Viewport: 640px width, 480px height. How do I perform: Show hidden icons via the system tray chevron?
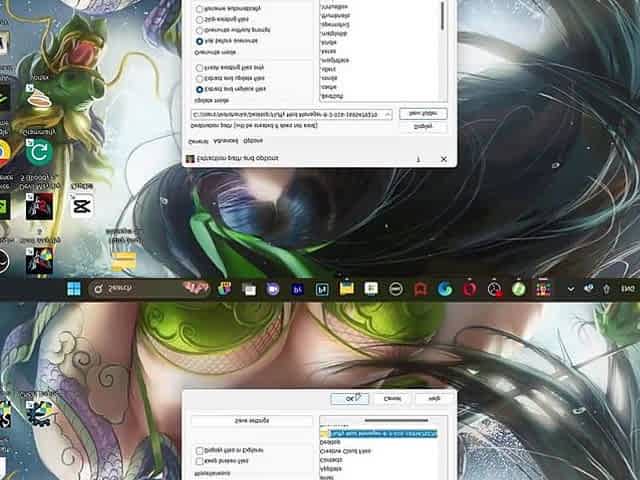pos(570,289)
